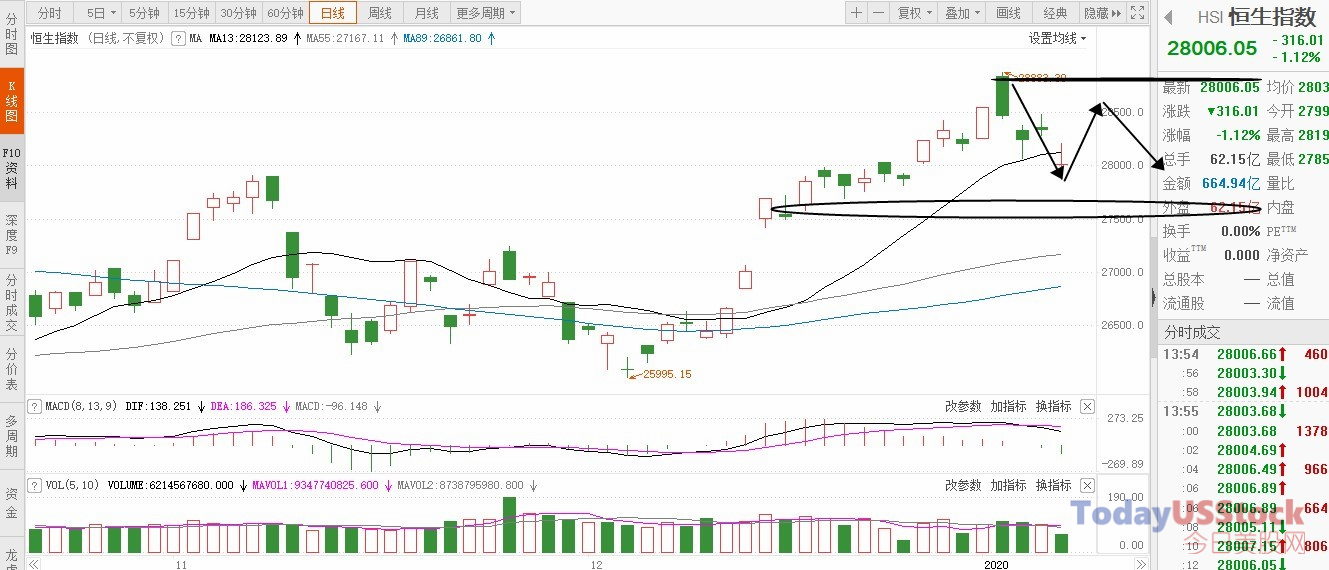Switch to 周线 weekly tab
Viewport: 1329px width, 570px height.
[380, 13]
